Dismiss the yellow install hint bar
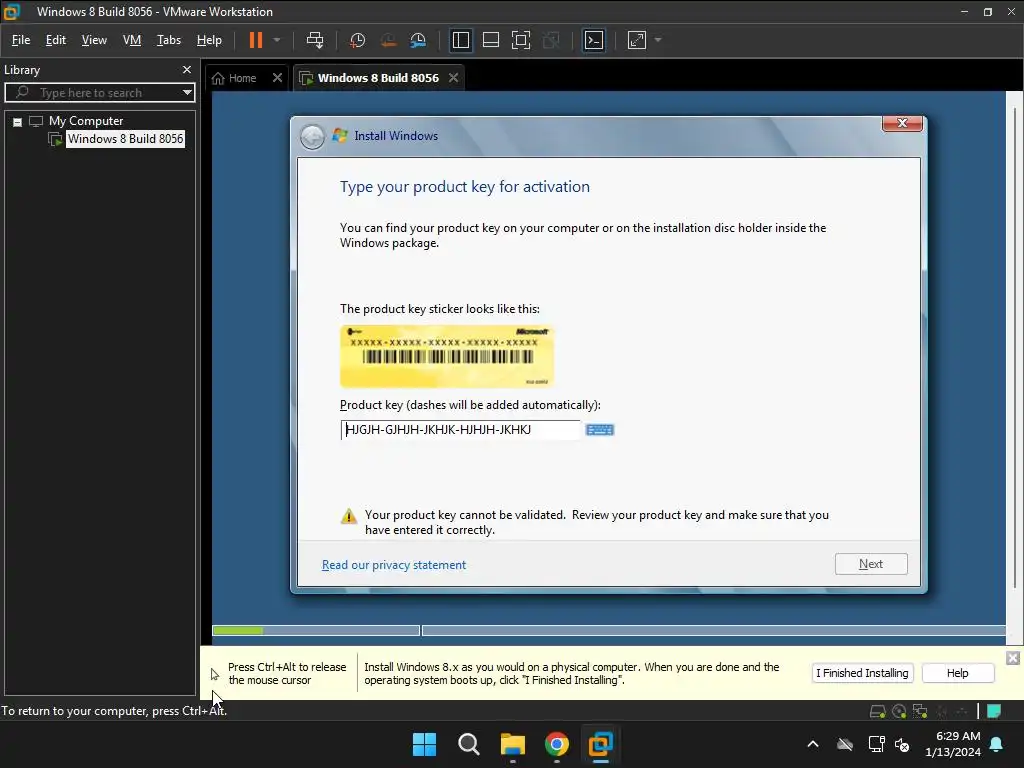The image size is (1024, 768). coord(1013,658)
